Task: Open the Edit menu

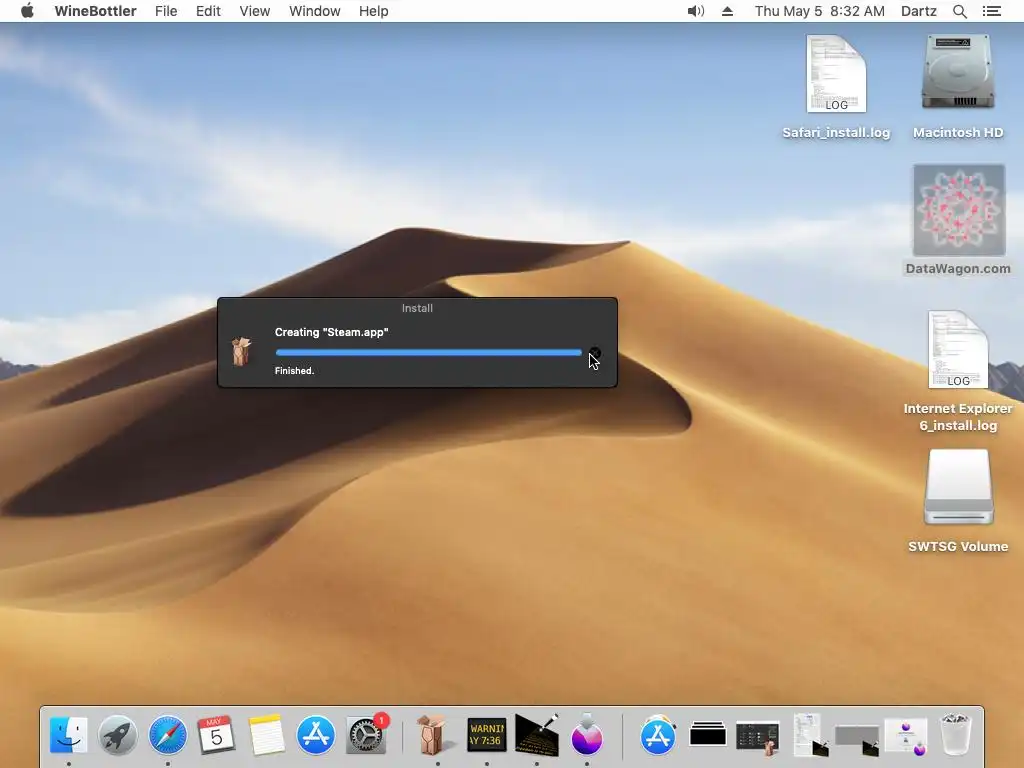Action: (208, 11)
